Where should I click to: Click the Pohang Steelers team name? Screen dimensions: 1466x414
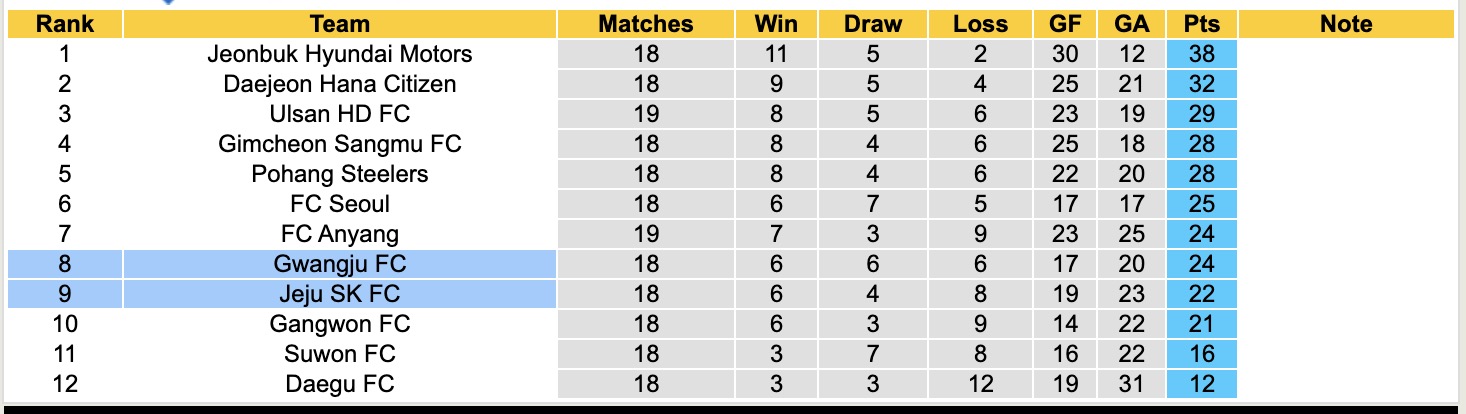[x=339, y=174]
